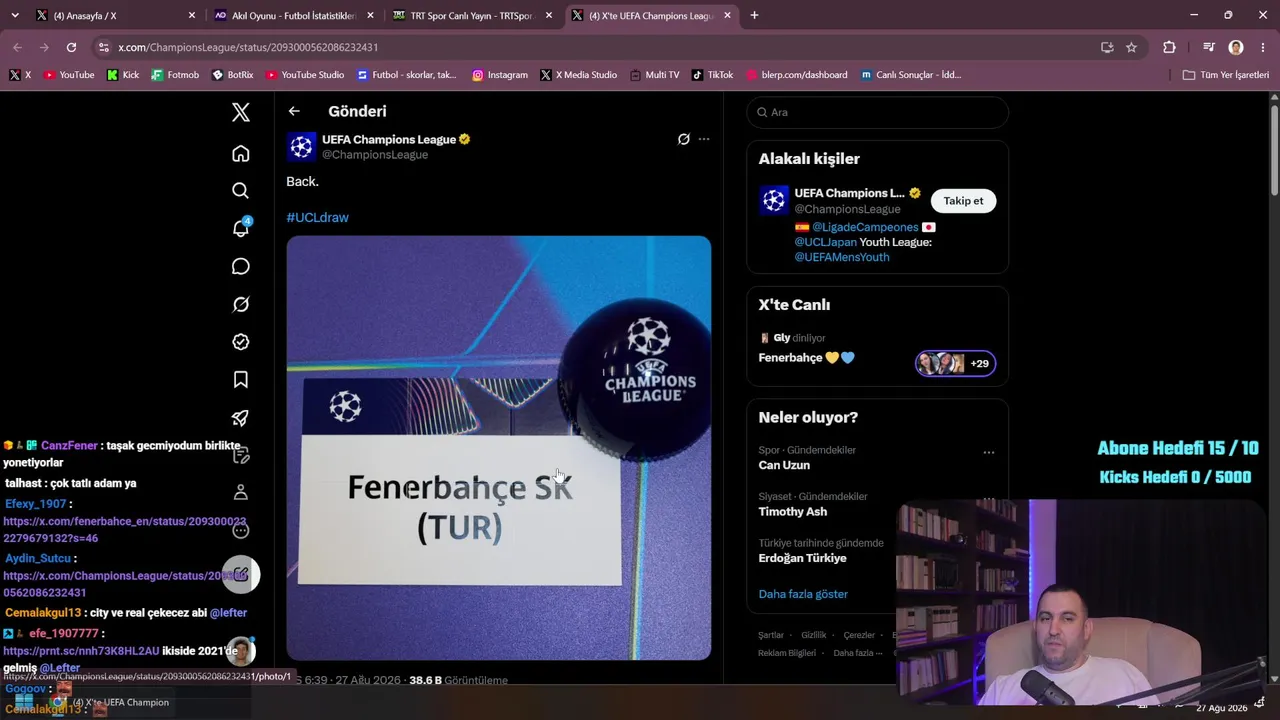Open the Kick bookmark
This screenshot has width=1280, height=720.
(x=123, y=75)
